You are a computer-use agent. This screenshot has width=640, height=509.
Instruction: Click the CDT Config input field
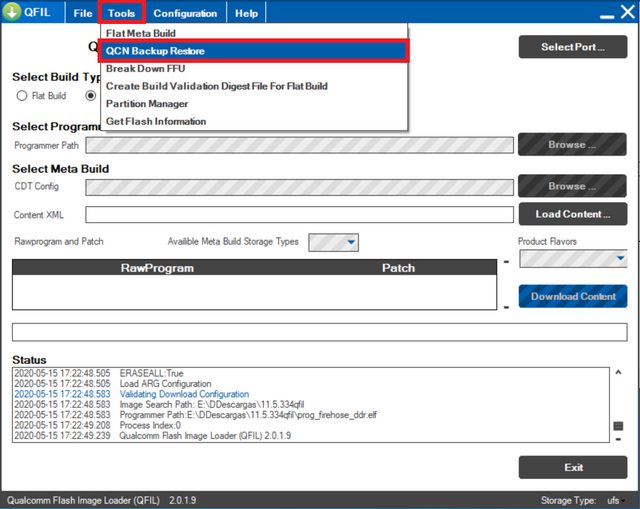pyautogui.click(x=299, y=187)
